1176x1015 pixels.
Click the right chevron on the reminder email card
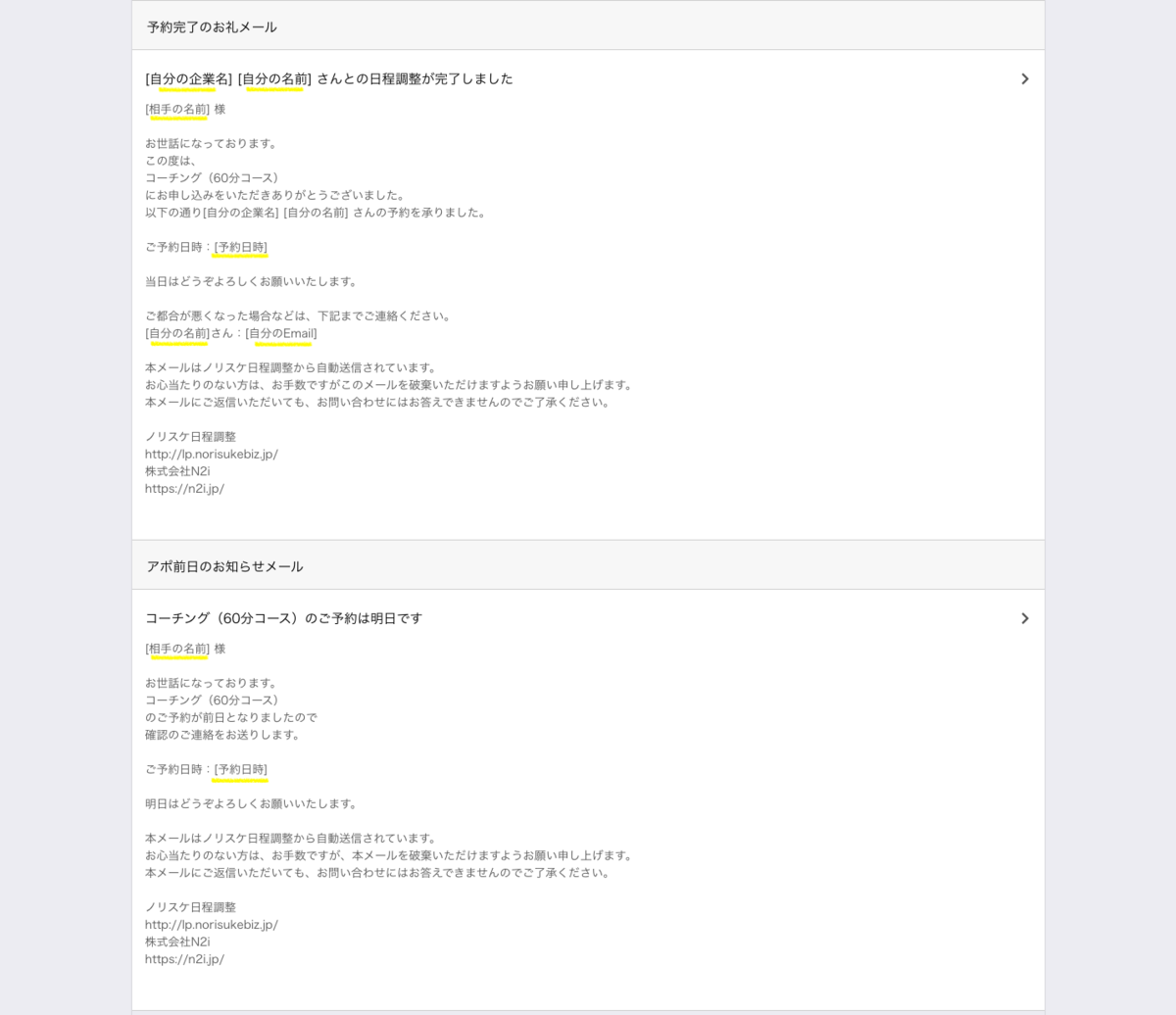pos(1025,618)
